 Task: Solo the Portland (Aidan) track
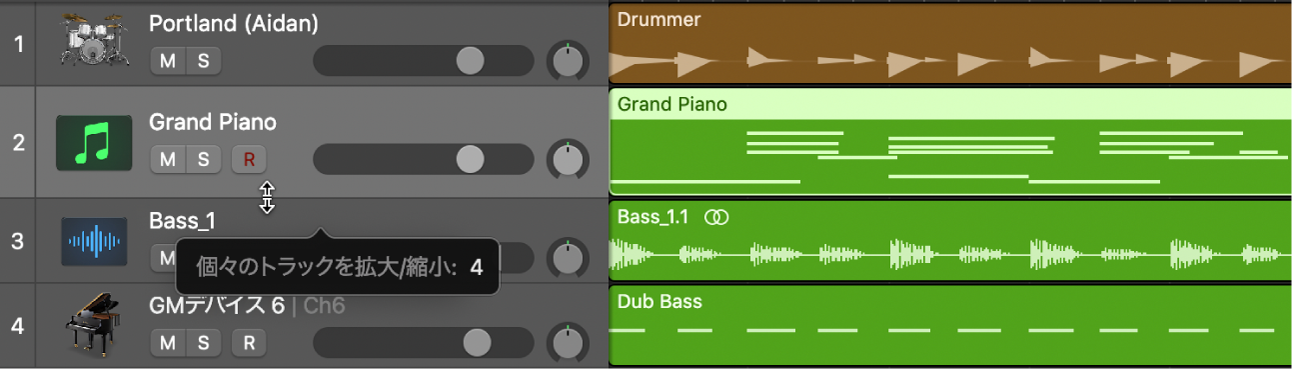click(x=203, y=61)
